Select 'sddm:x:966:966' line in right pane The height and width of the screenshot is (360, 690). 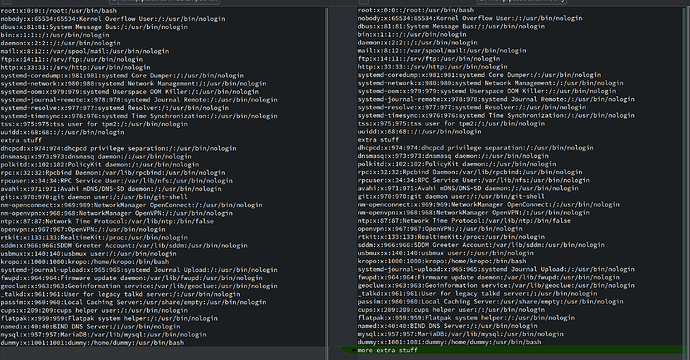coord(481,245)
